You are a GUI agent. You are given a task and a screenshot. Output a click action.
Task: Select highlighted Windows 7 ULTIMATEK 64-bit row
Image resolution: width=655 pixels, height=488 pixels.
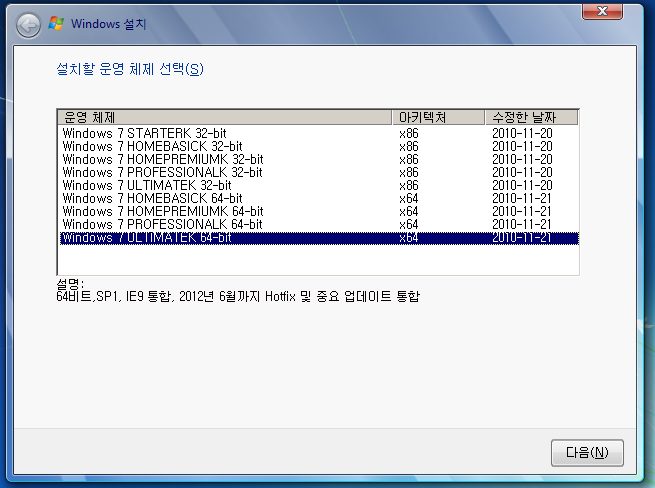point(319,238)
